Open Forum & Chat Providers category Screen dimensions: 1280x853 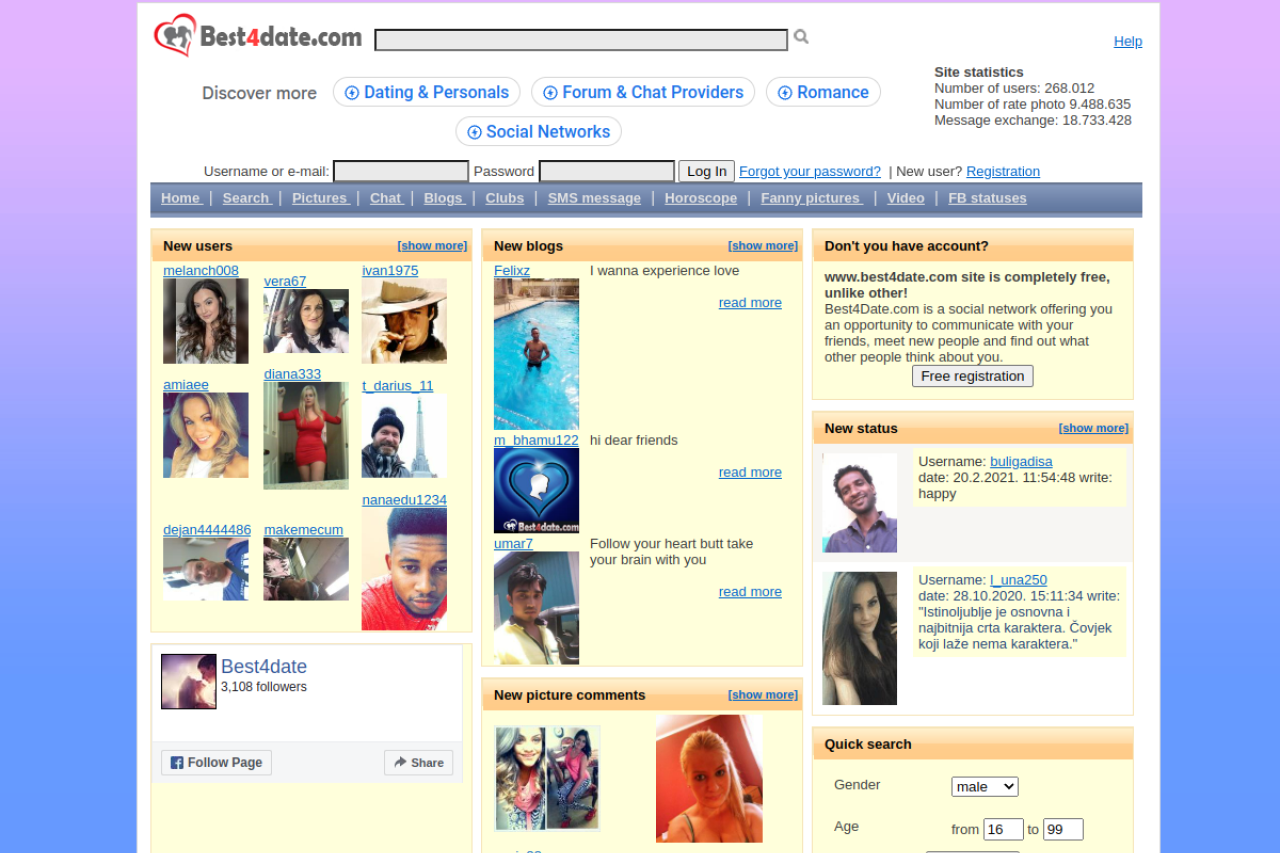643,92
